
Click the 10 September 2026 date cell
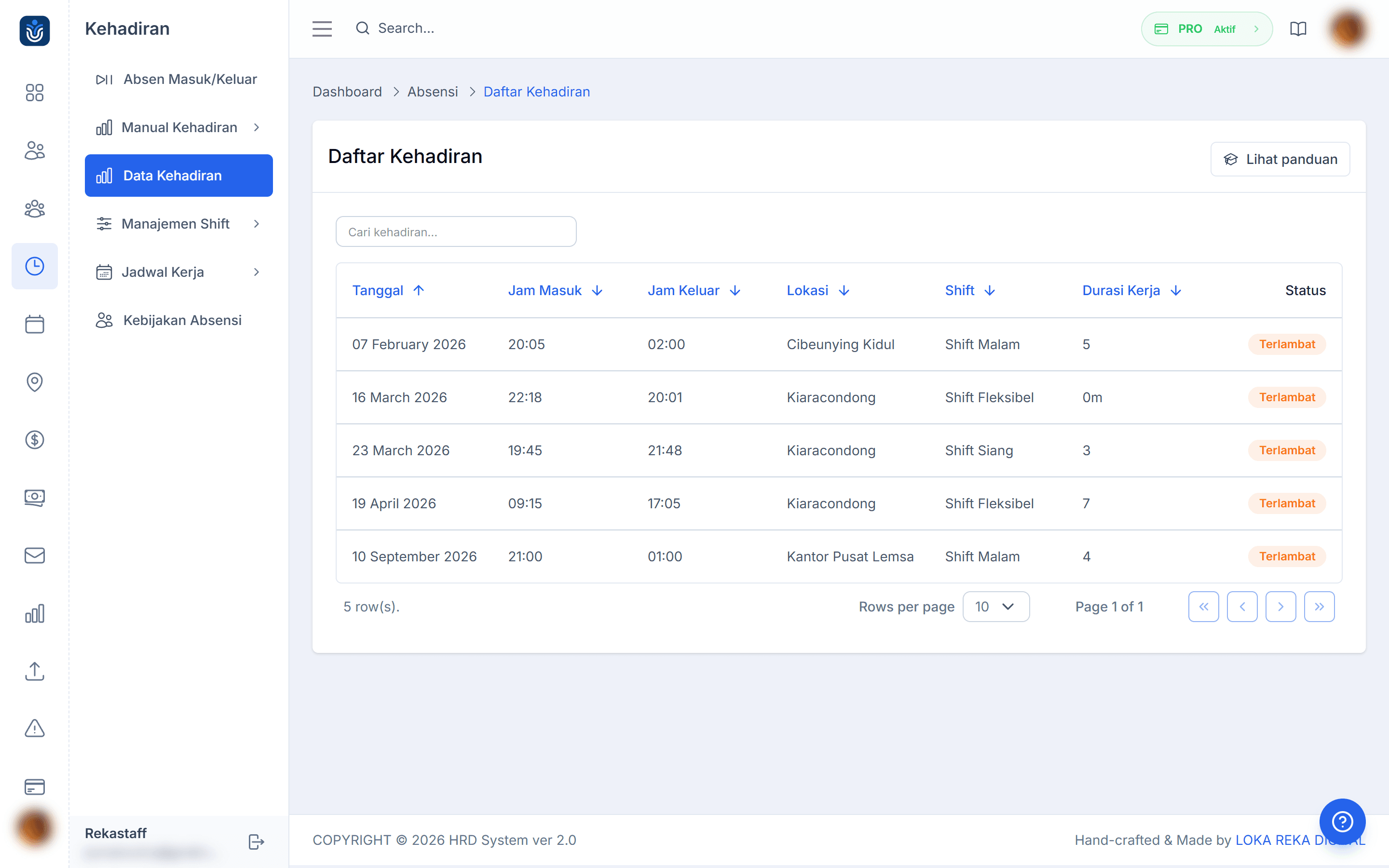coord(414,557)
